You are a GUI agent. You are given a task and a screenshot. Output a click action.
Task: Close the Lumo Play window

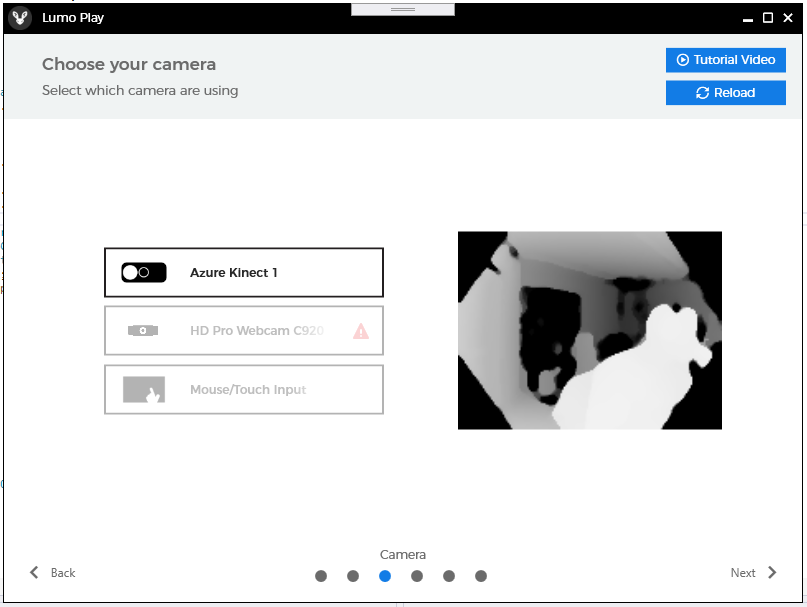tap(787, 18)
